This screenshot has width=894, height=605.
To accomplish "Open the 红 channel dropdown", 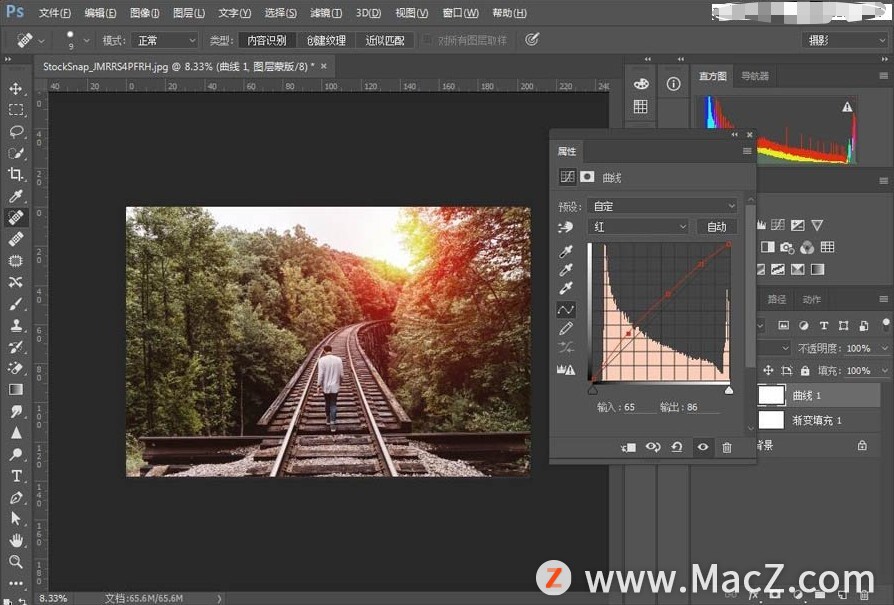I will pyautogui.click(x=639, y=227).
